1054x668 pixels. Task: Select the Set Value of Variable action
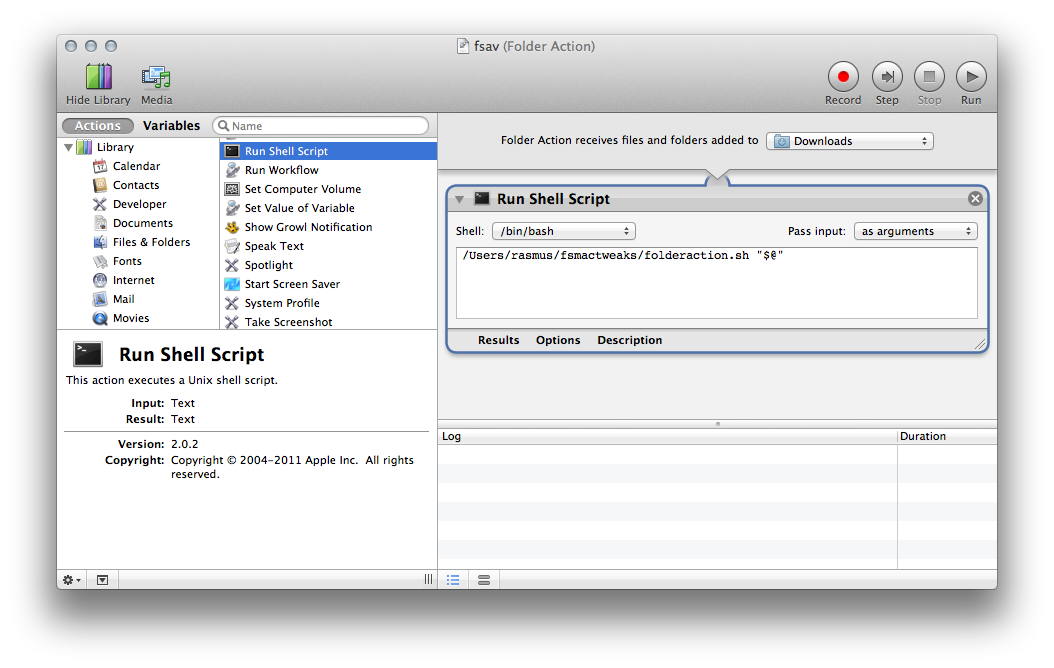328,208
